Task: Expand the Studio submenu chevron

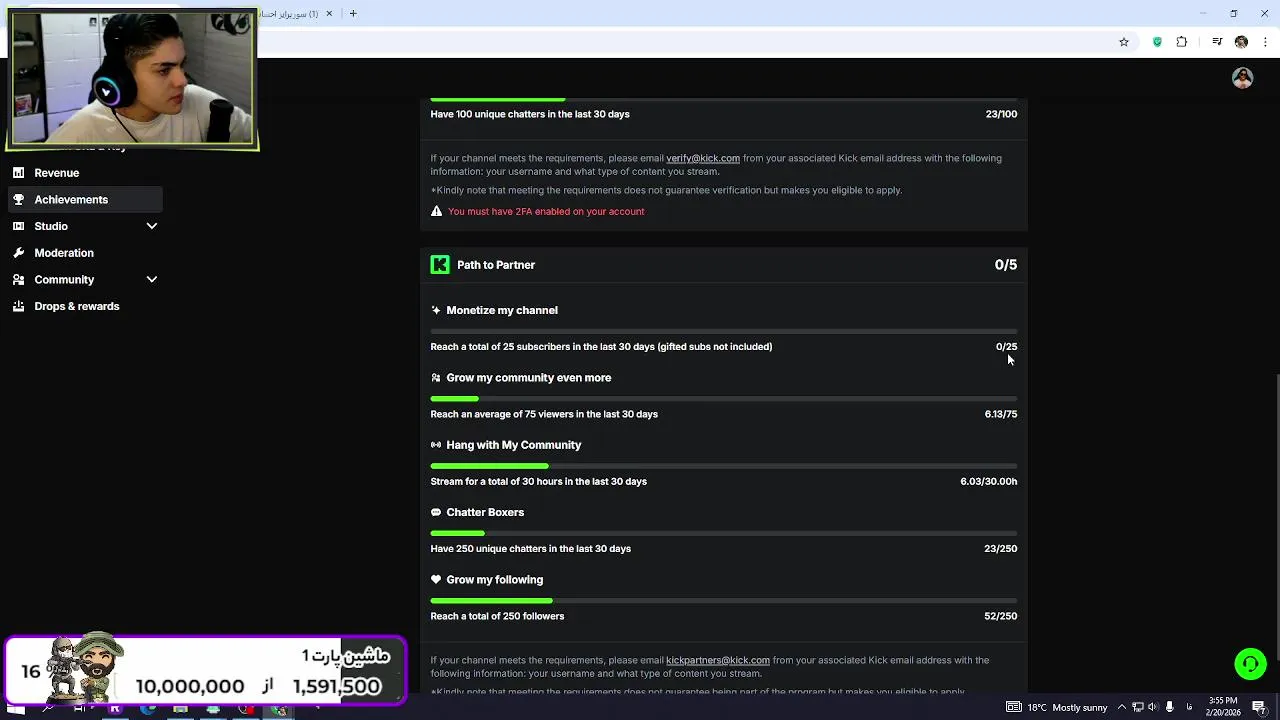Action: coord(152,226)
